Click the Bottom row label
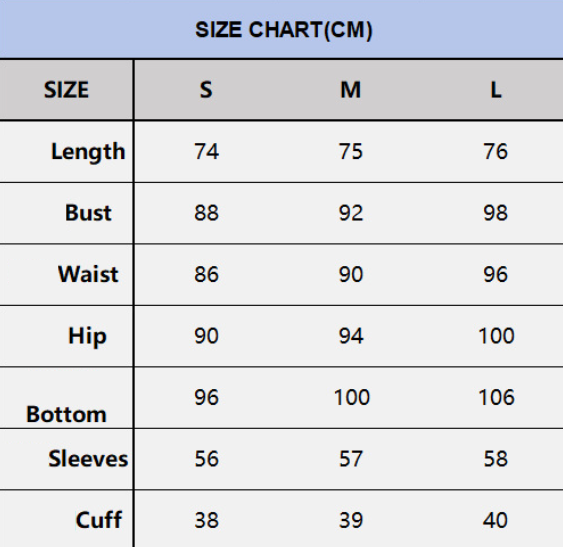 66,414
